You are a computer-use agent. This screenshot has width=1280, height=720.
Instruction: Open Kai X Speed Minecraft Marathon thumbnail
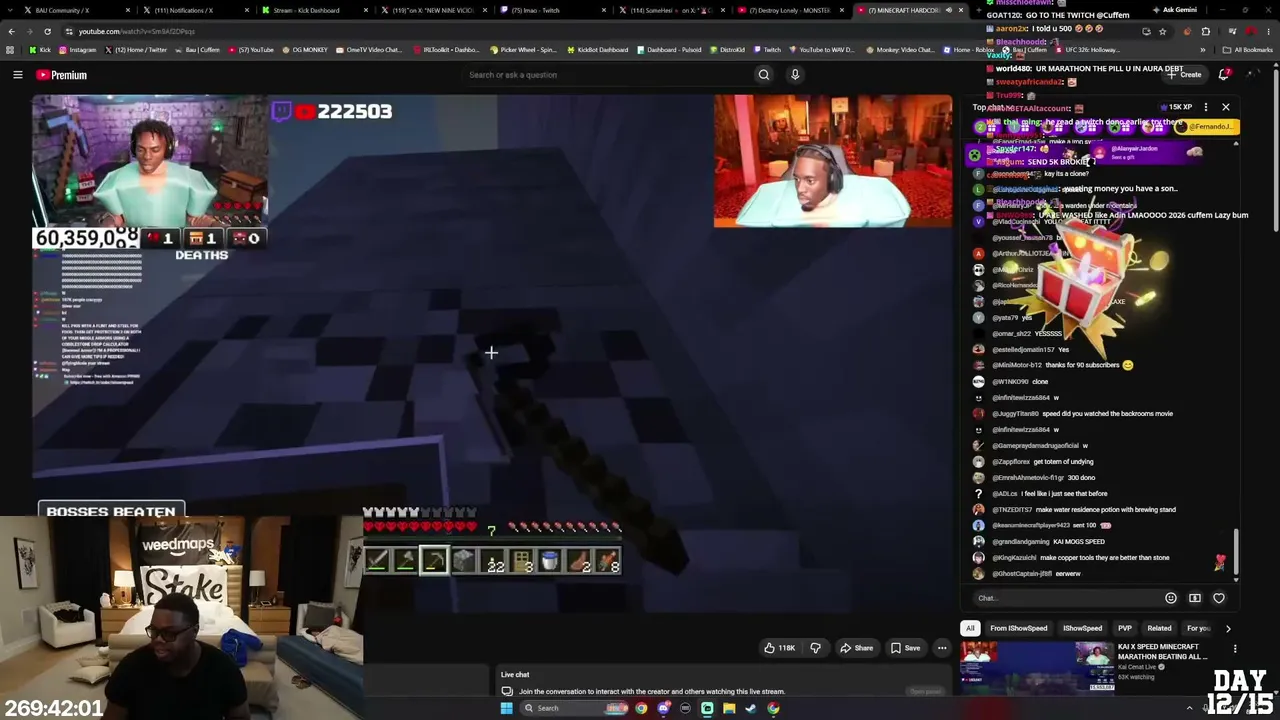tap(1038, 667)
